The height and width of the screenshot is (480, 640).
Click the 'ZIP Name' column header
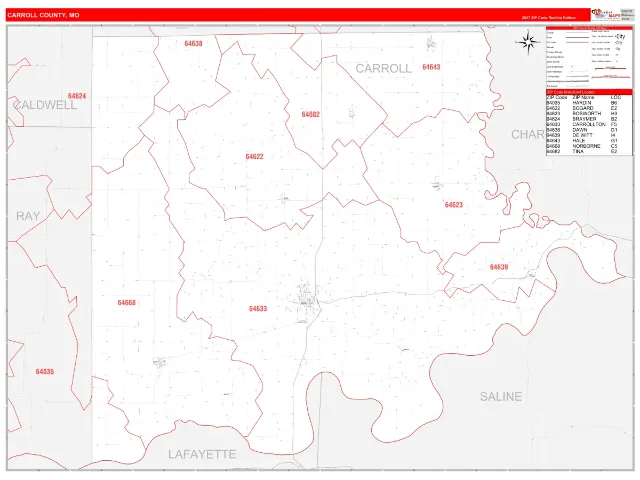pyautogui.click(x=584, y=98)
